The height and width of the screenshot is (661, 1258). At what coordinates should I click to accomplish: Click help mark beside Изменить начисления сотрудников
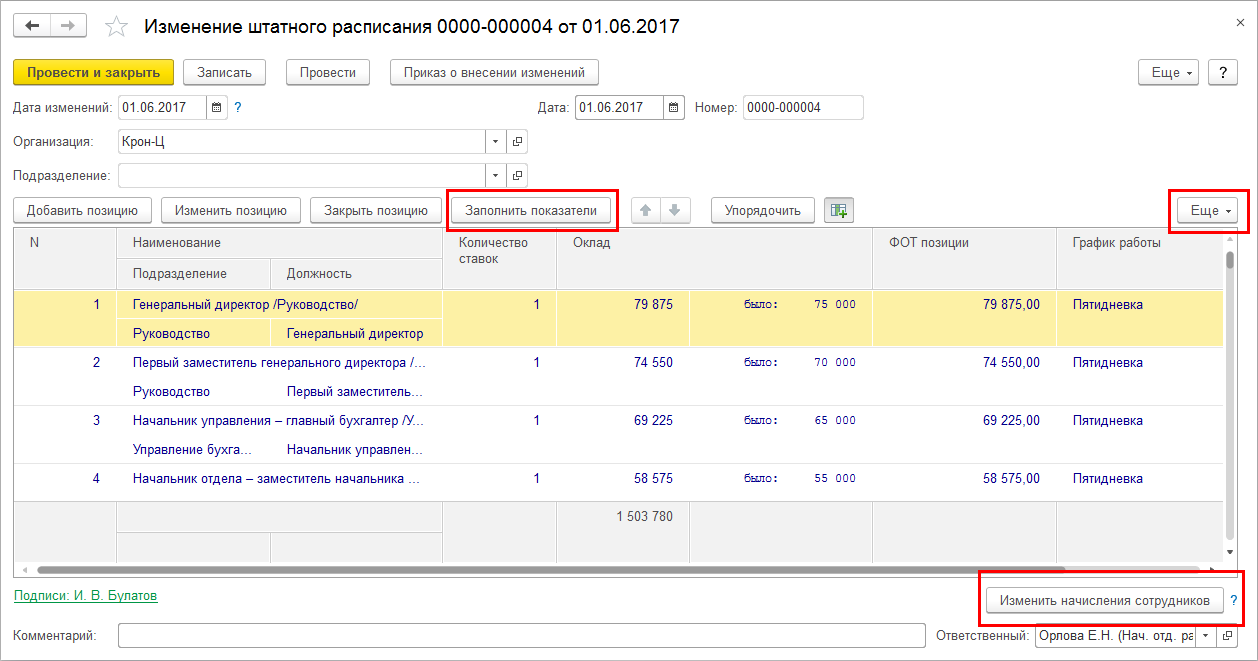[x=1233, y=600]
